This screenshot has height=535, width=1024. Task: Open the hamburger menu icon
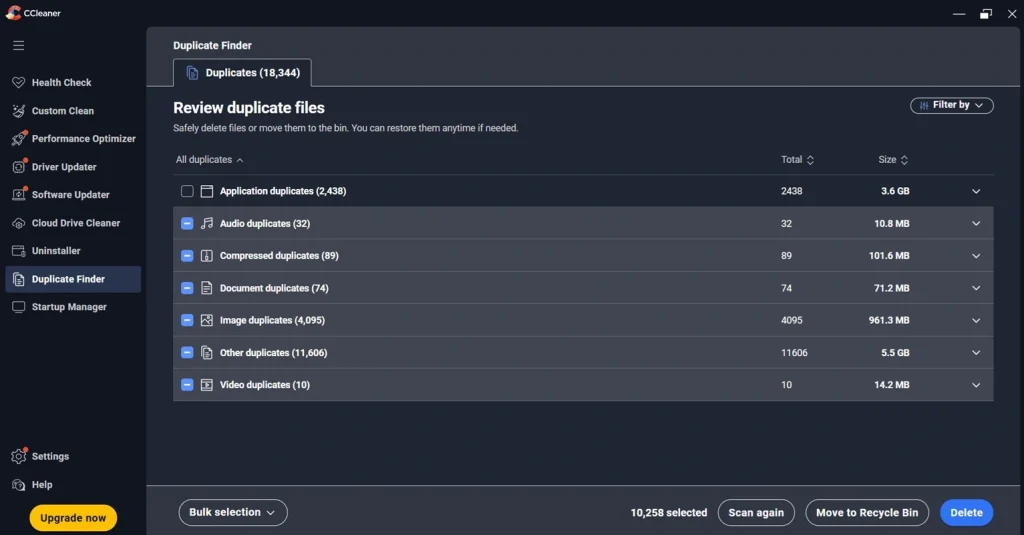[18, 45]
